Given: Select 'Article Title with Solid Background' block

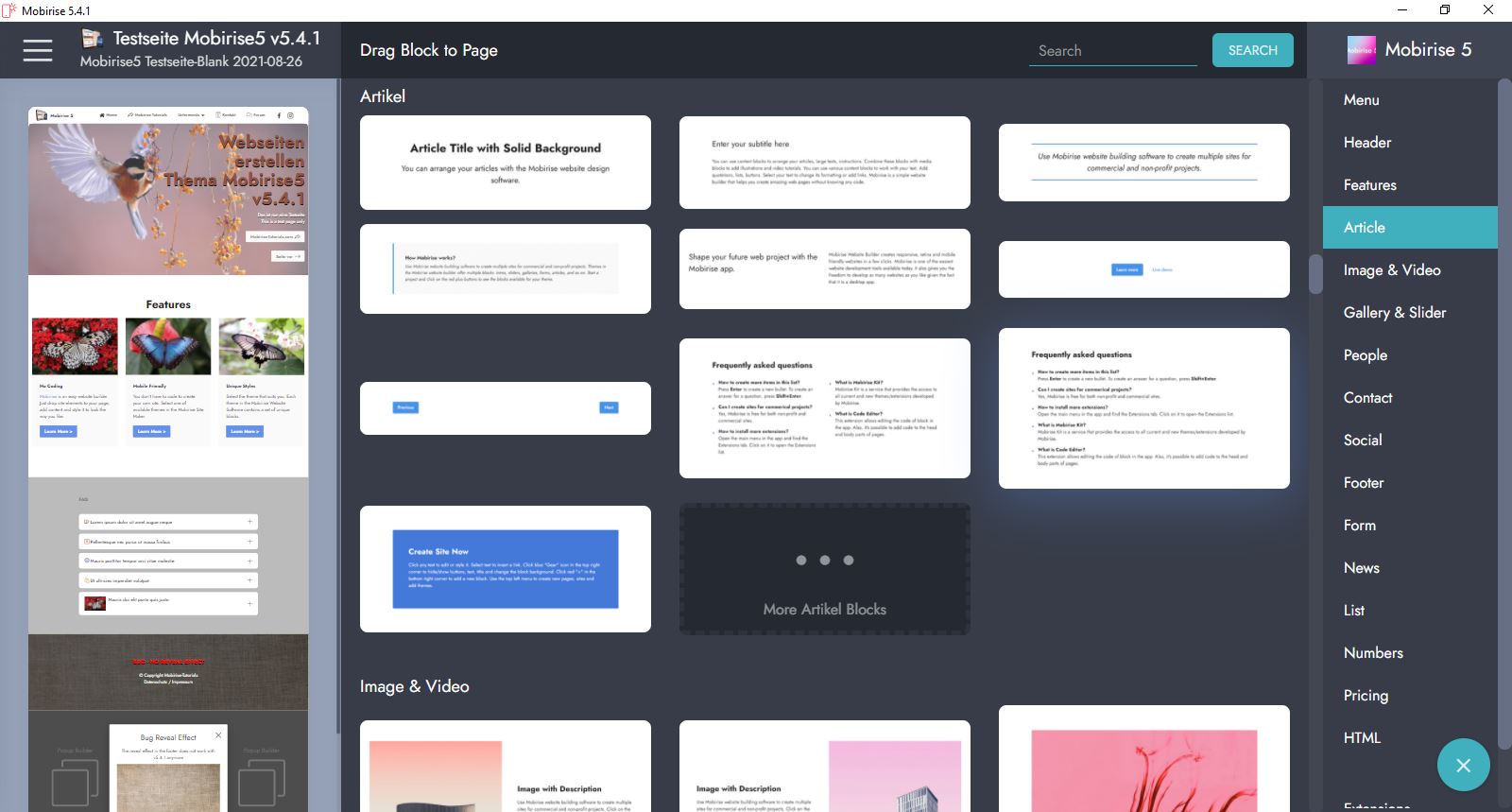Looking at the screenshot, I should pyautogui.click(x=506, y=163).
